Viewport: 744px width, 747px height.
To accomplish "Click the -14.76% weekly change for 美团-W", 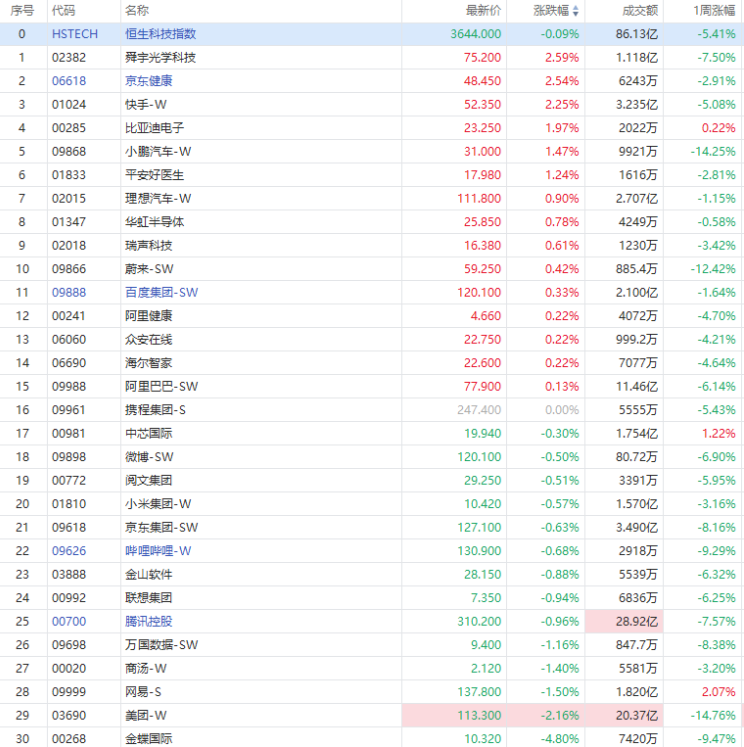I will (x=713, y=716).
